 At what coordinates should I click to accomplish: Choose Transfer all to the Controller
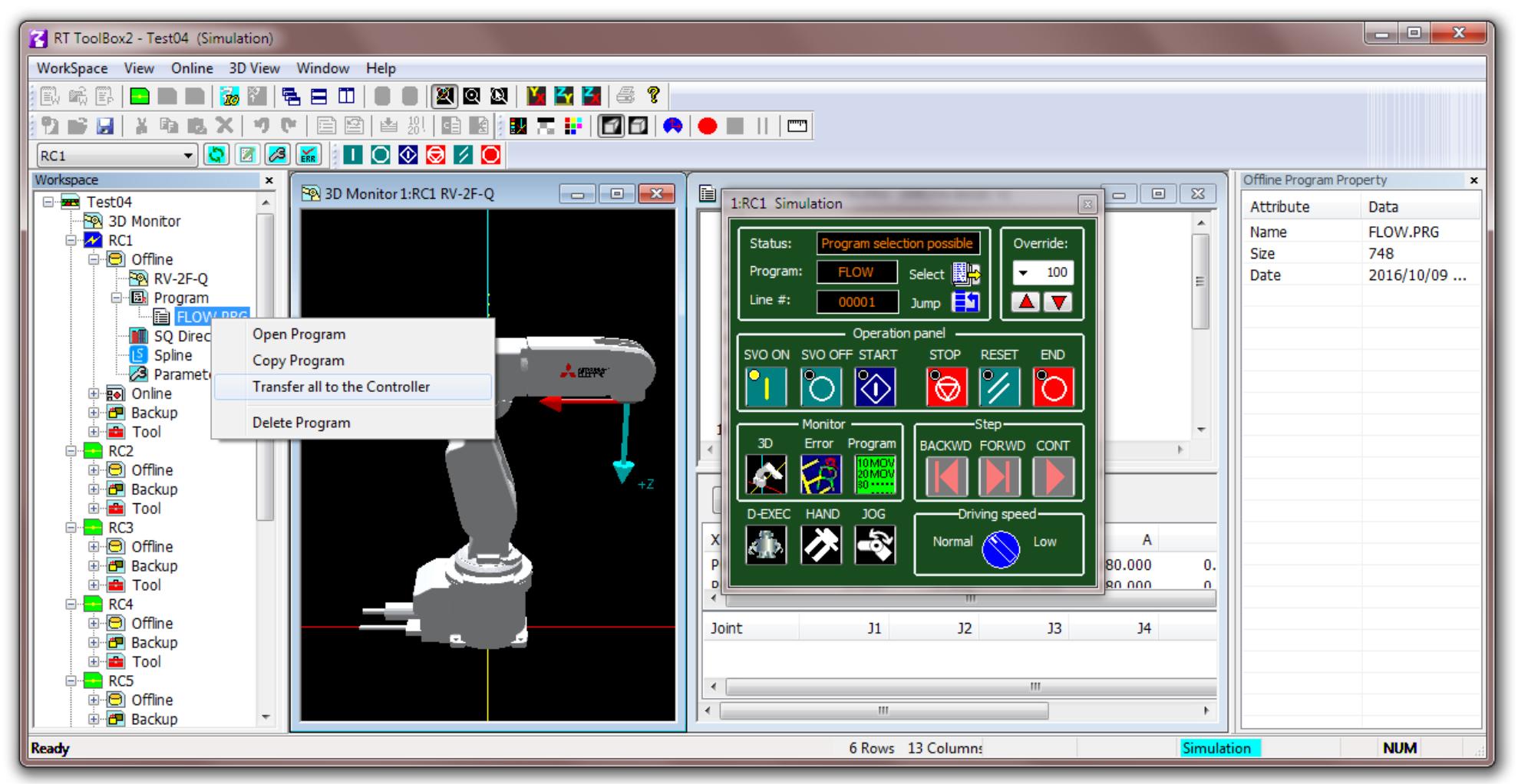(353, 387)
